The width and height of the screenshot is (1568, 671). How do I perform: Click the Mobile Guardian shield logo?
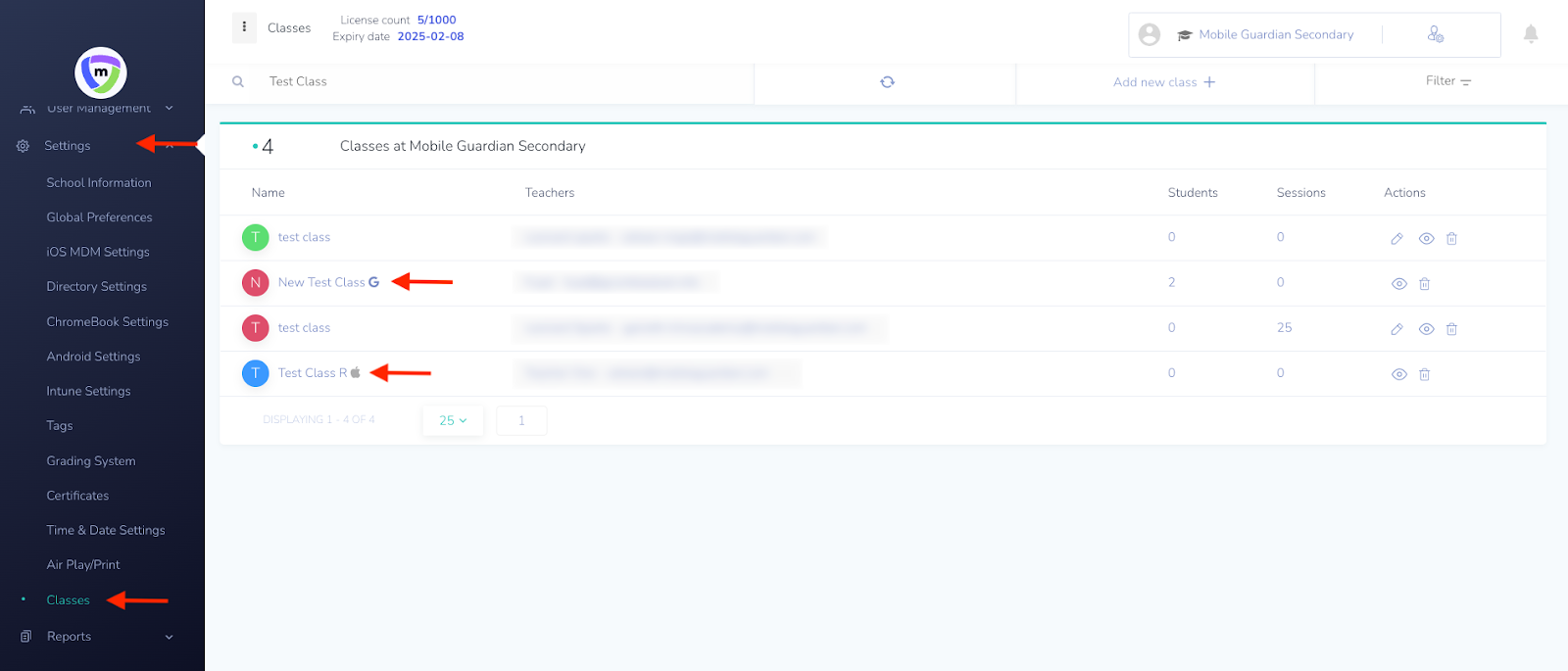tap(101, 72)
